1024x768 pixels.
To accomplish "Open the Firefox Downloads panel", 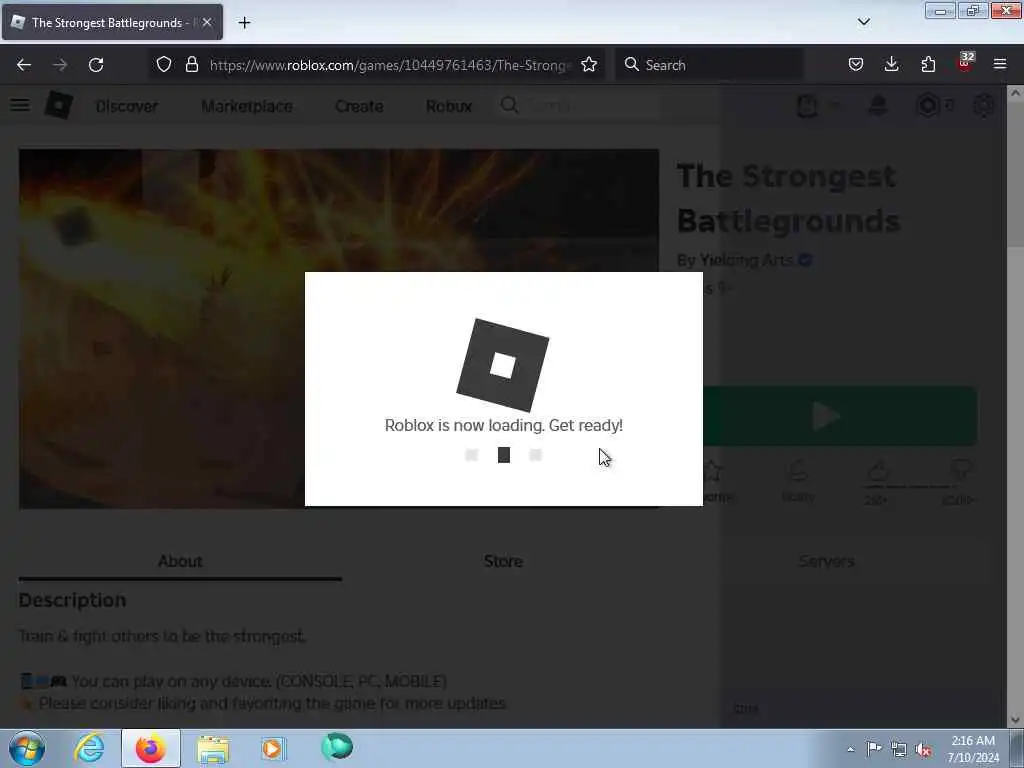I will pos(891,65).
